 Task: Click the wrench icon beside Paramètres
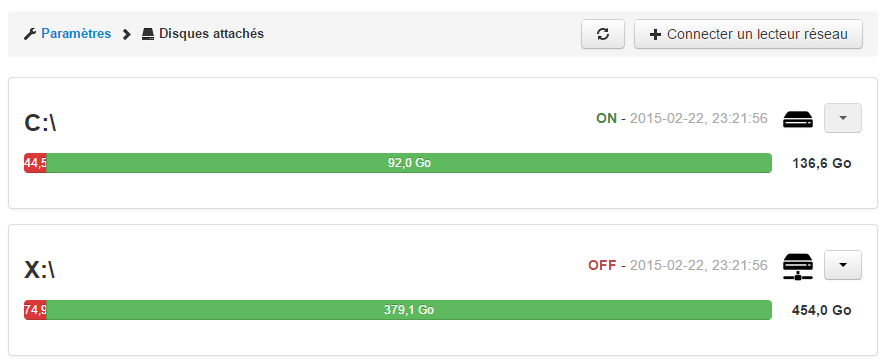pyautogui.click(x=30, y=34)
